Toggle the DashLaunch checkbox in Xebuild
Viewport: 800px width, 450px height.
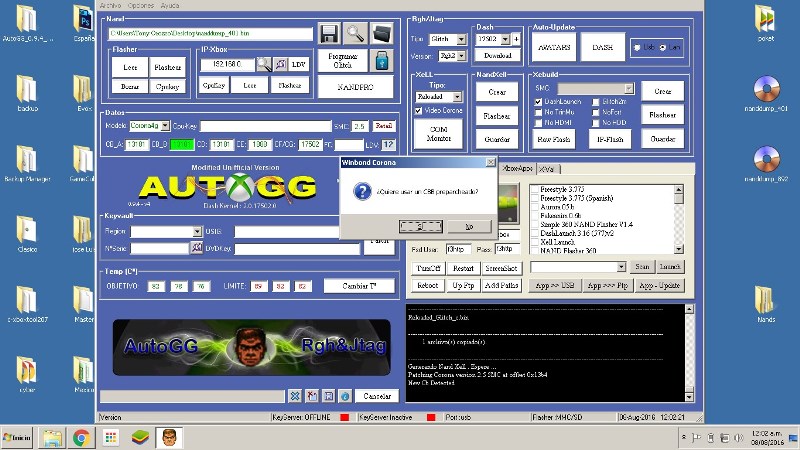coord(539,101)
